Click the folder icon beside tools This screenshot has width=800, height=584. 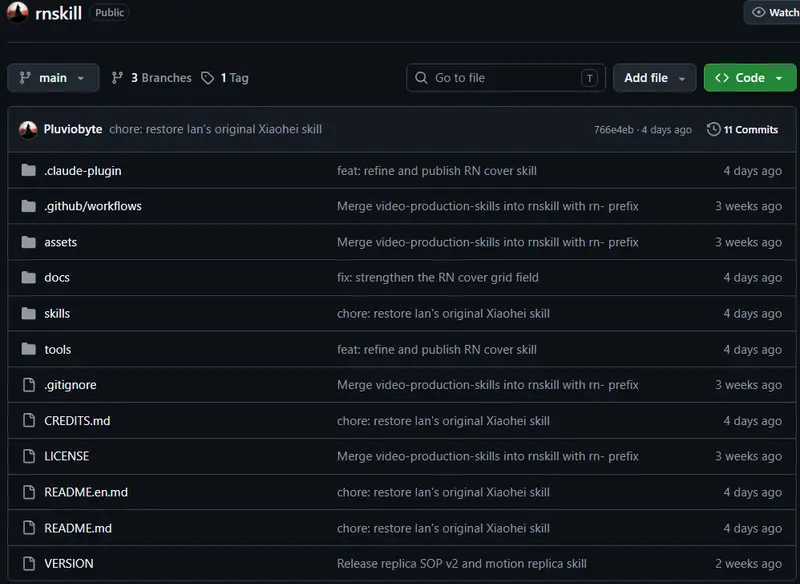pos(29,349)
